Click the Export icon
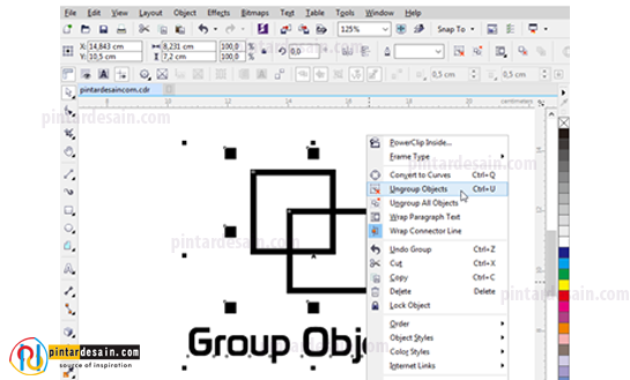 click(303, 29)
